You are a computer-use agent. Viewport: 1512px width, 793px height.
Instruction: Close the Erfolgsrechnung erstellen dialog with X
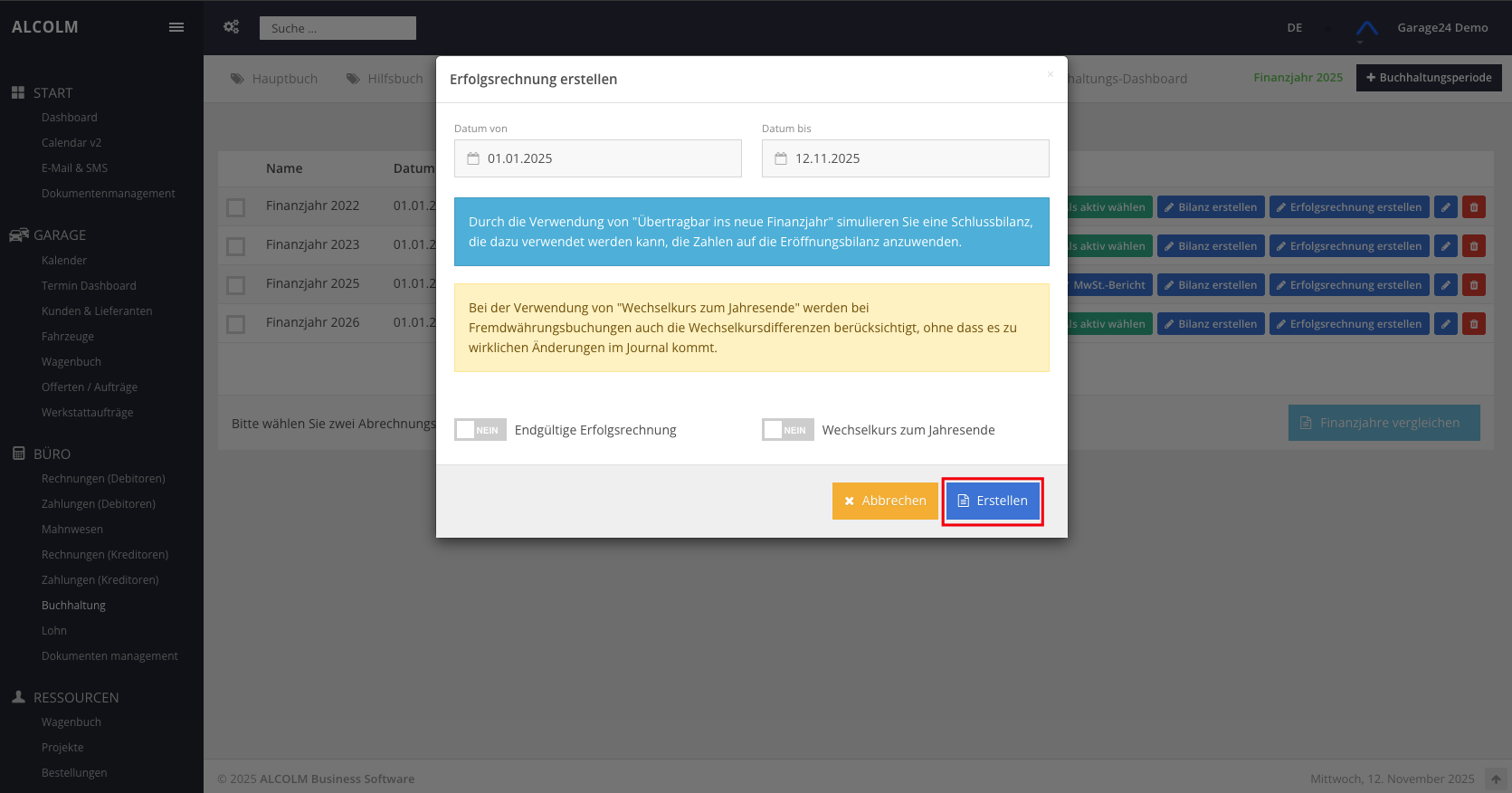coord(1050,74)
